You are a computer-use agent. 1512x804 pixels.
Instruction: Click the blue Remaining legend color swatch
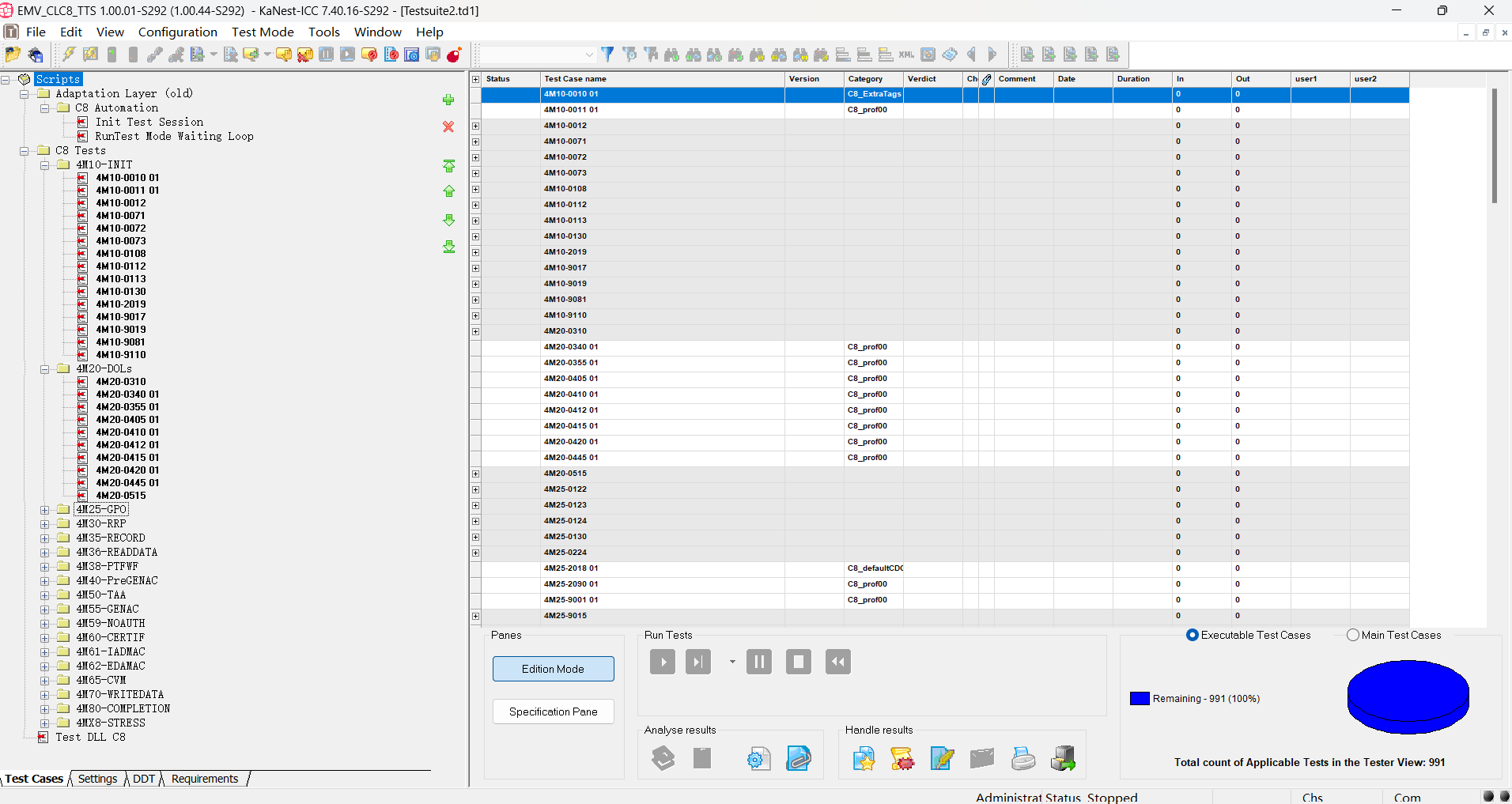click(1140, 698)
